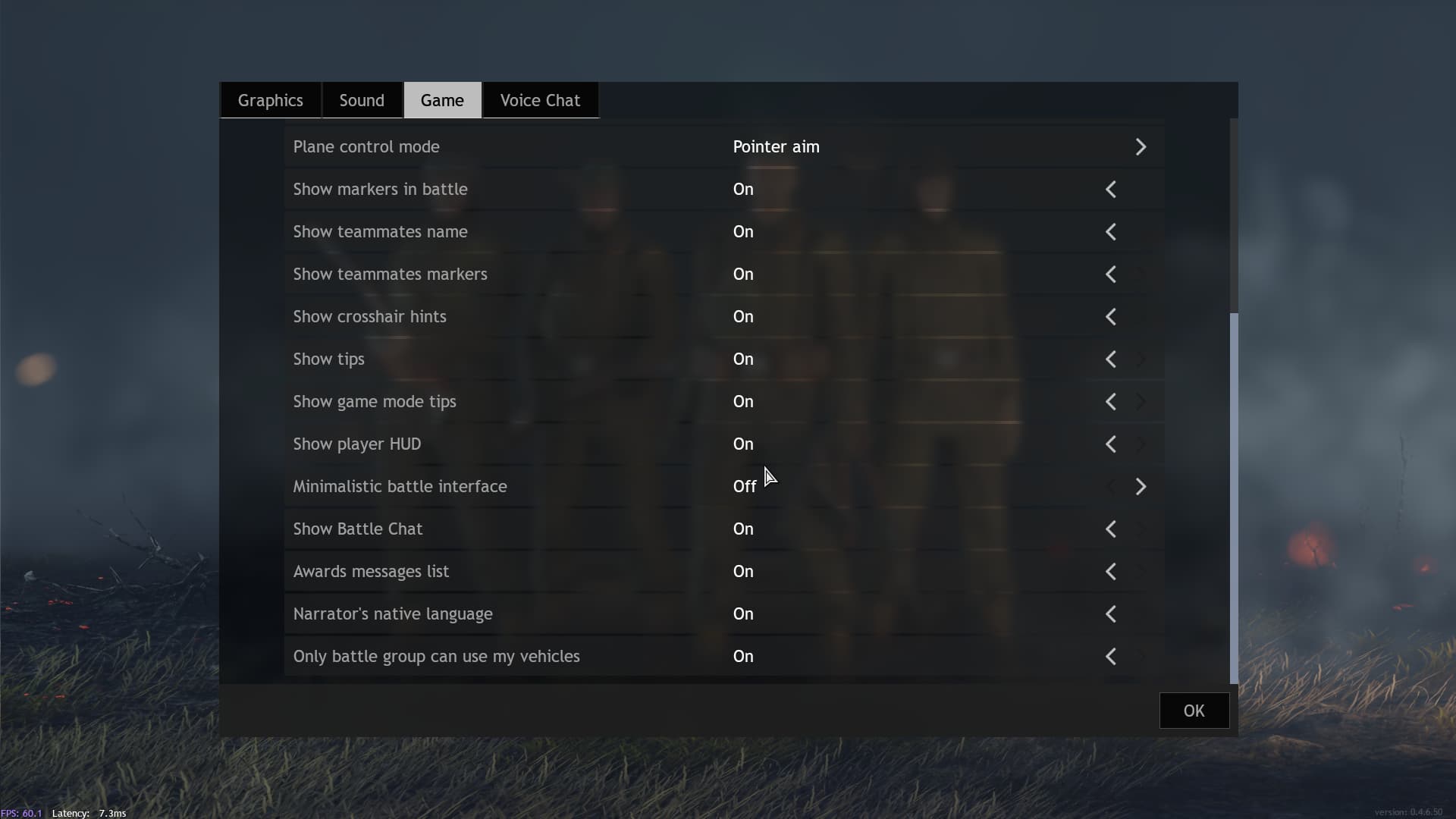
Task: Turn off Show Battle Chat via arrow
Action: [x=1111, y=529]
